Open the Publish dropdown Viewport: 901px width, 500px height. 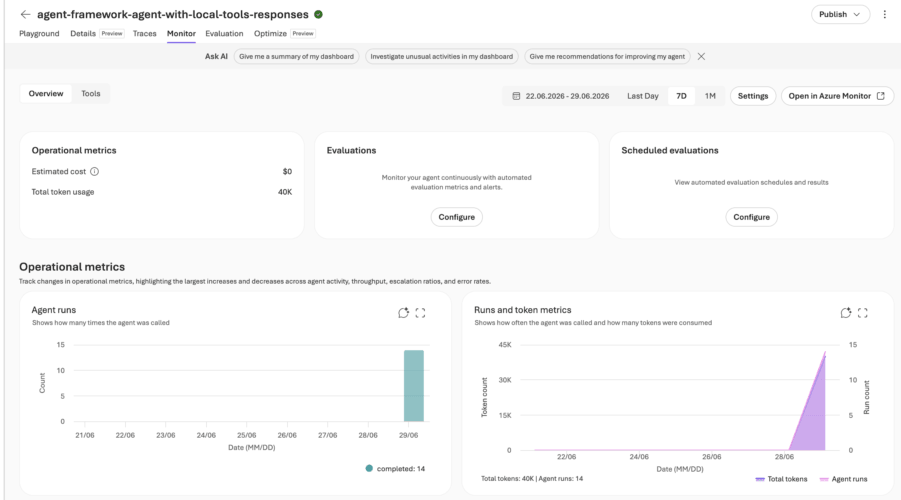[x=840, y=14]
